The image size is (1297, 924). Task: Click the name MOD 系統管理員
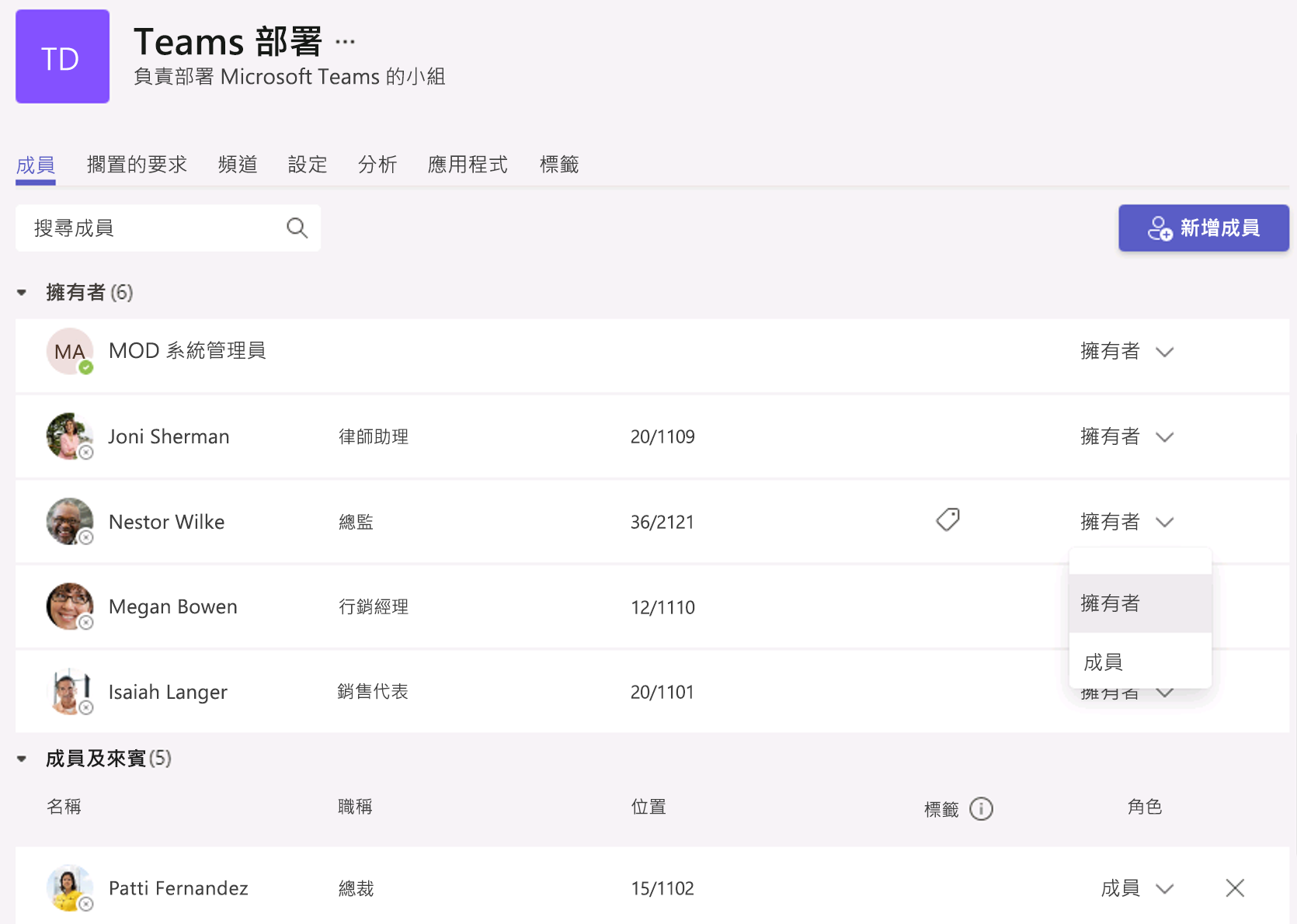tap(187, 351)
